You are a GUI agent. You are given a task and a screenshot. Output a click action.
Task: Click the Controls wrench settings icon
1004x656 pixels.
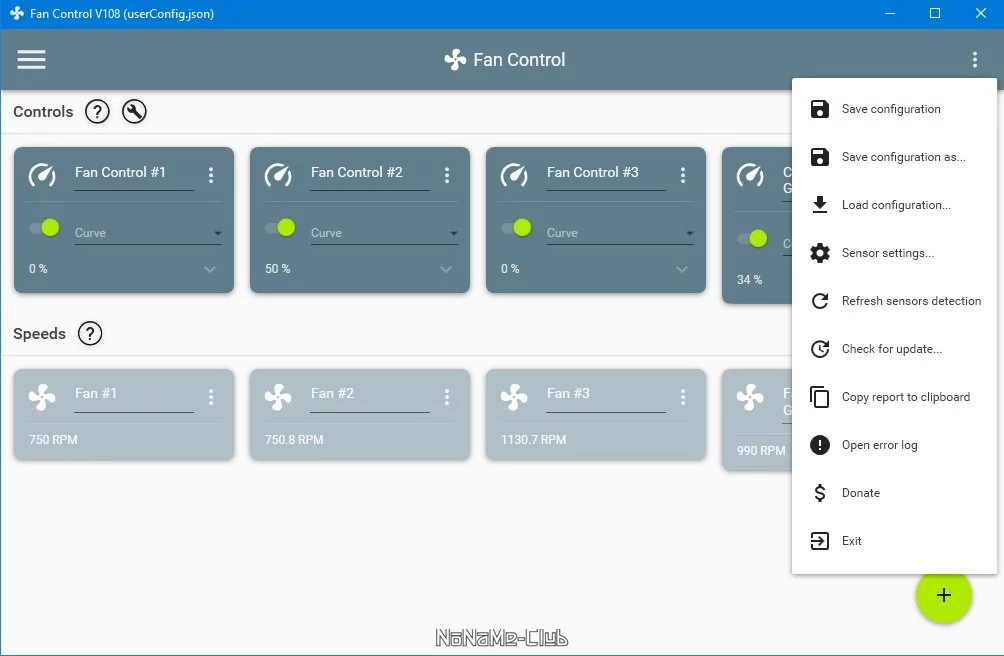click(134, 112)
